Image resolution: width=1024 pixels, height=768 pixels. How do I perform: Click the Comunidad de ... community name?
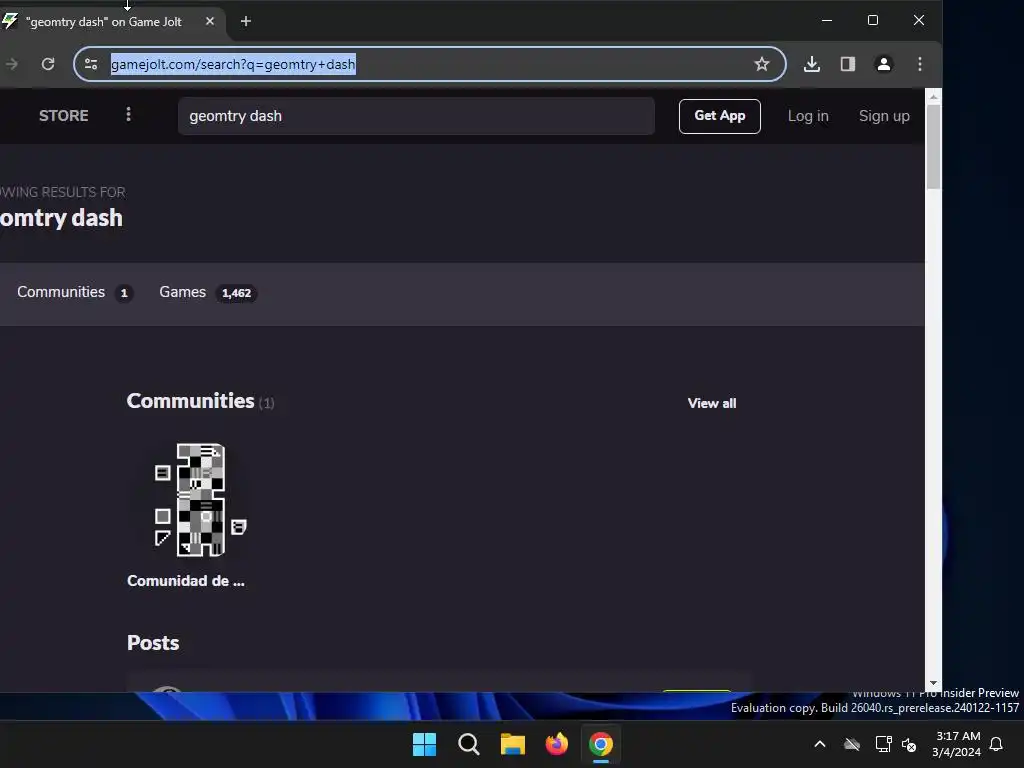pyautogui.click(x=185, y=581)
